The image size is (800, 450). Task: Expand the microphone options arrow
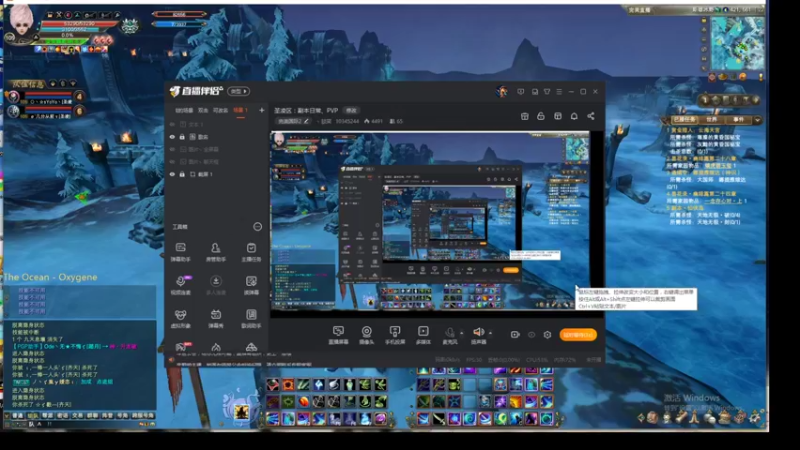(x=462, y=333)
